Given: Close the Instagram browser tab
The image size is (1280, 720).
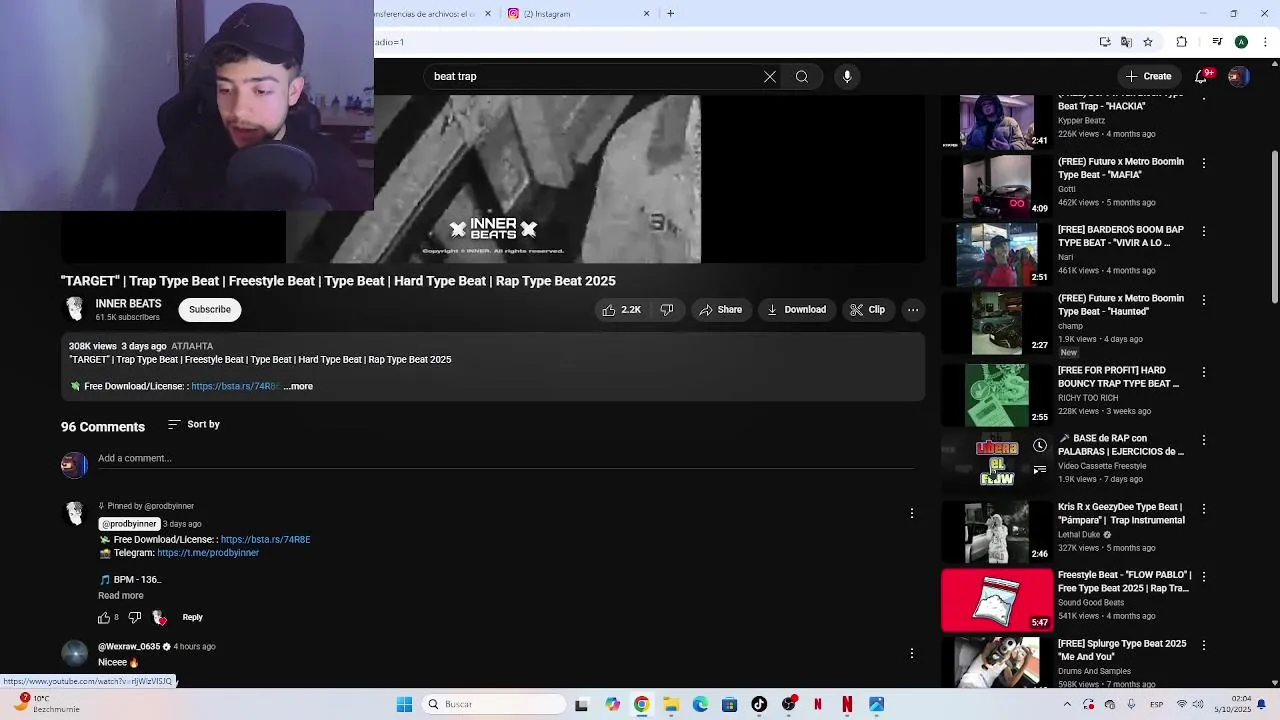Looking at the screenshot, I should pos(646,14).
